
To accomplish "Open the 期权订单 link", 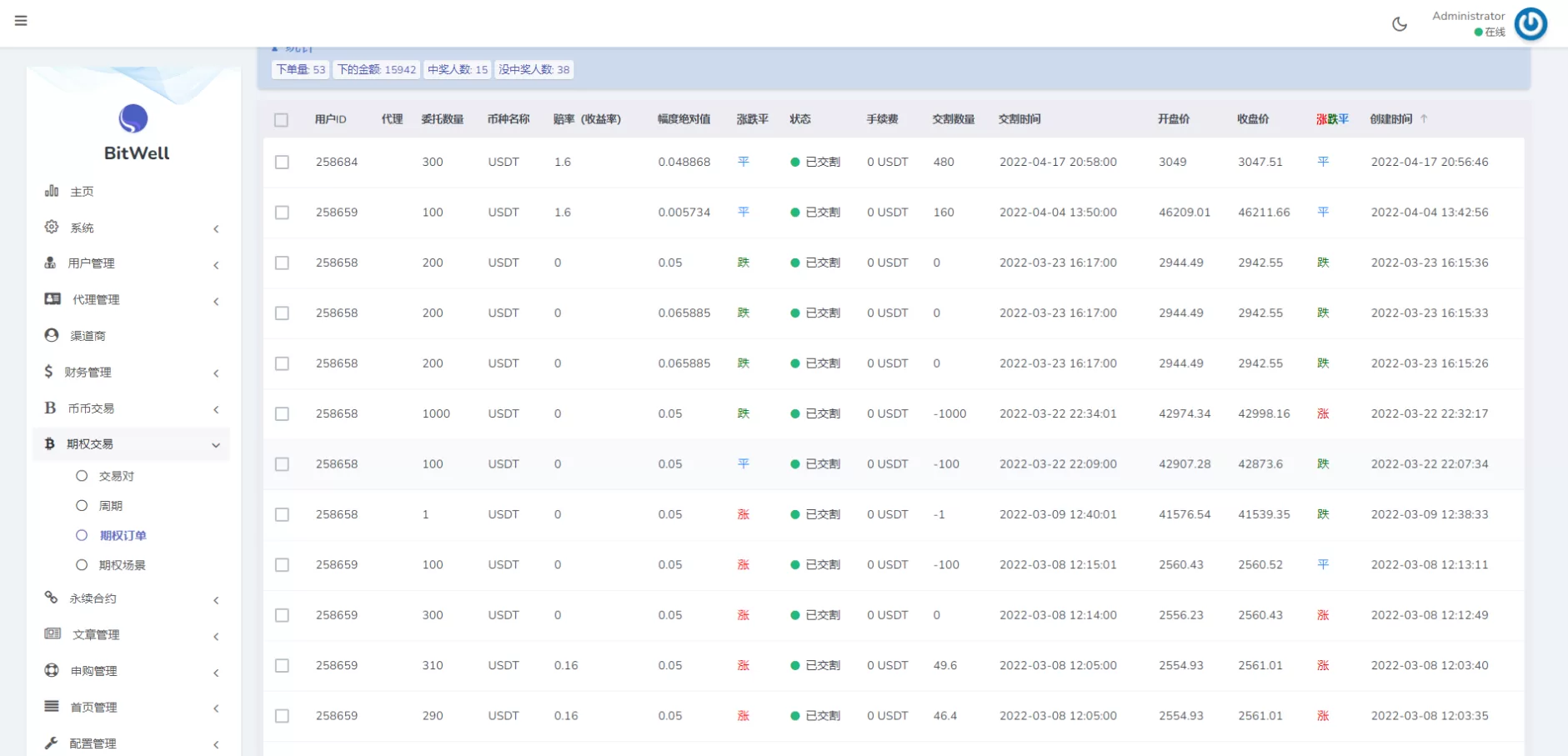I will pos(123,536).
